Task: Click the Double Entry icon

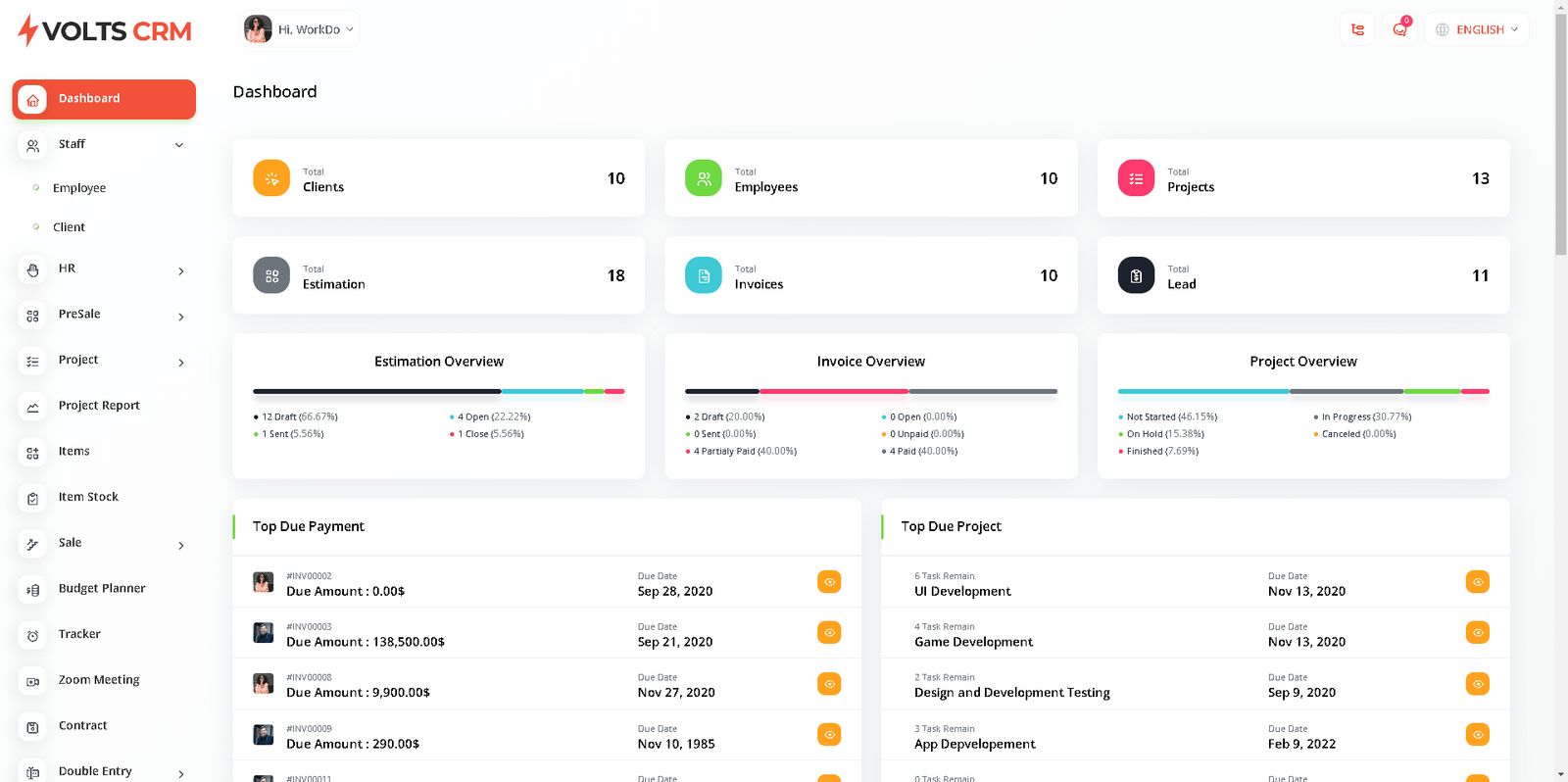Action: [32, 772]
